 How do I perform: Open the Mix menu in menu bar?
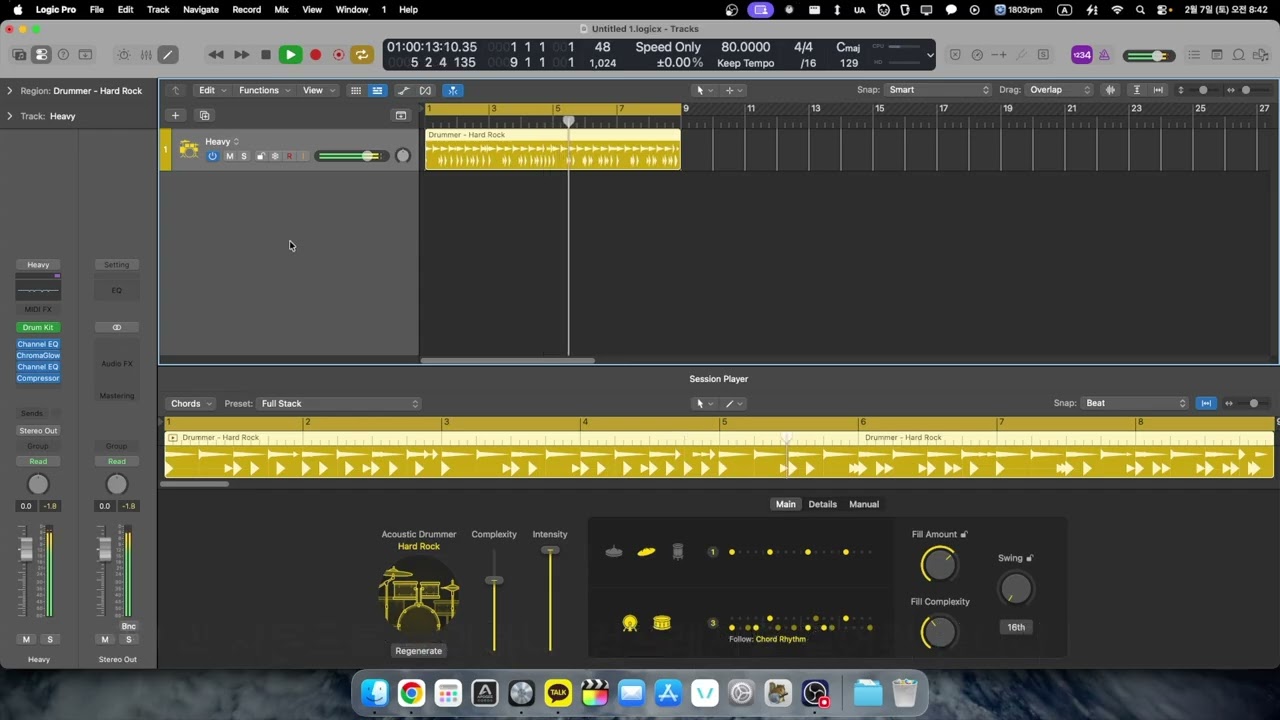click(281, 9)
